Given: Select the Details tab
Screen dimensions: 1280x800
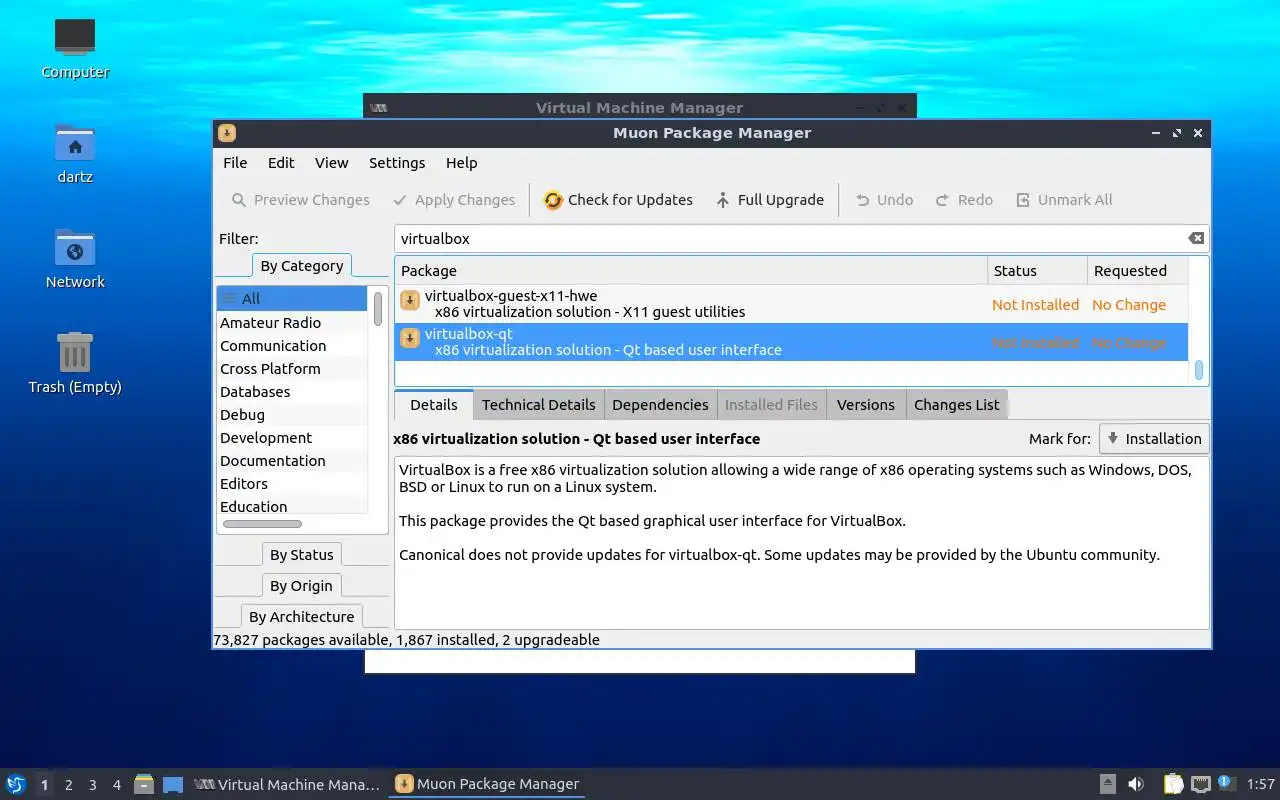Looking at the screenshot, I should [x=434, y=405].
